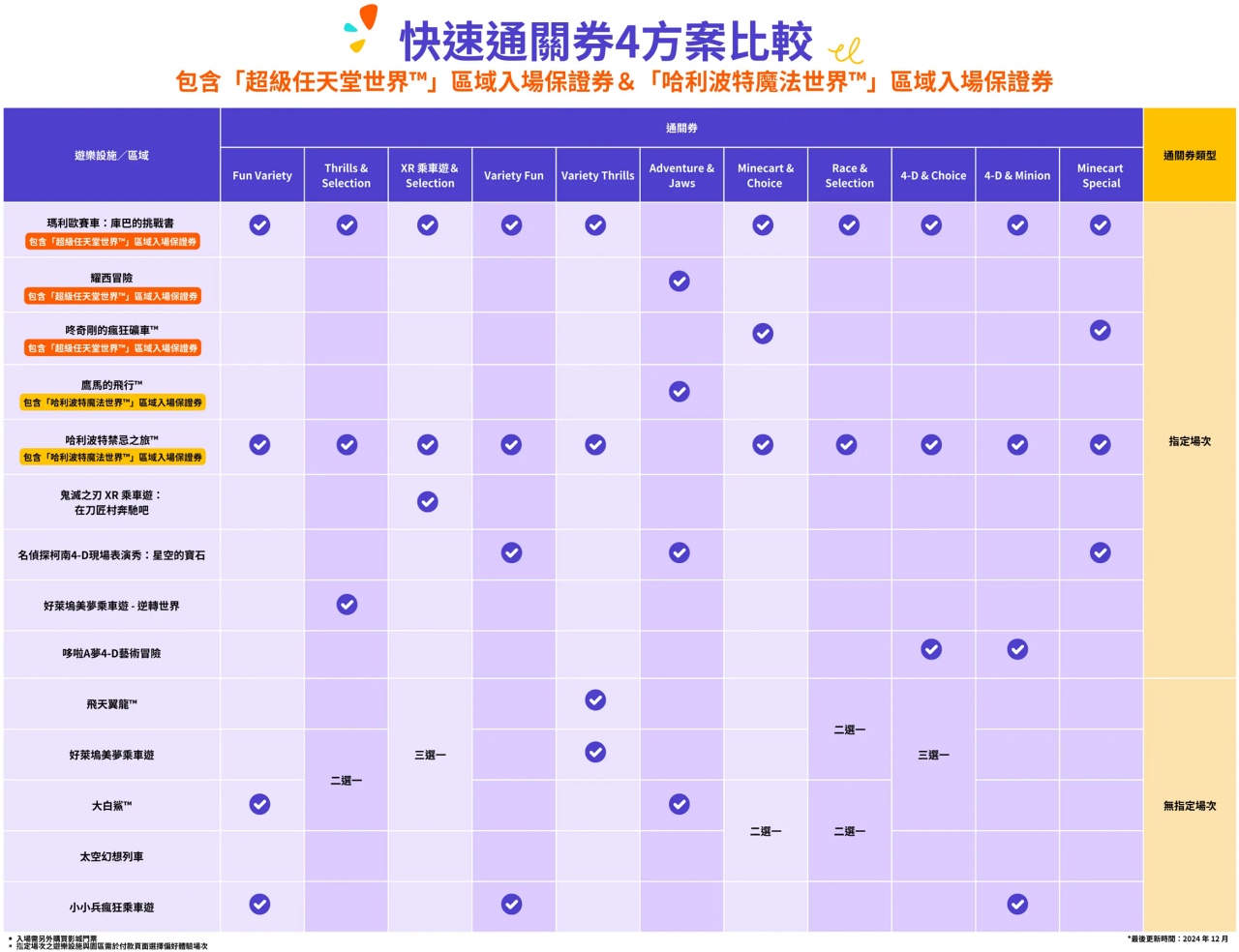The image size is (1239, 952).
Task: Click the 4-D & Minion column header
Action: pyautogui.click(x=1017, y=175)
